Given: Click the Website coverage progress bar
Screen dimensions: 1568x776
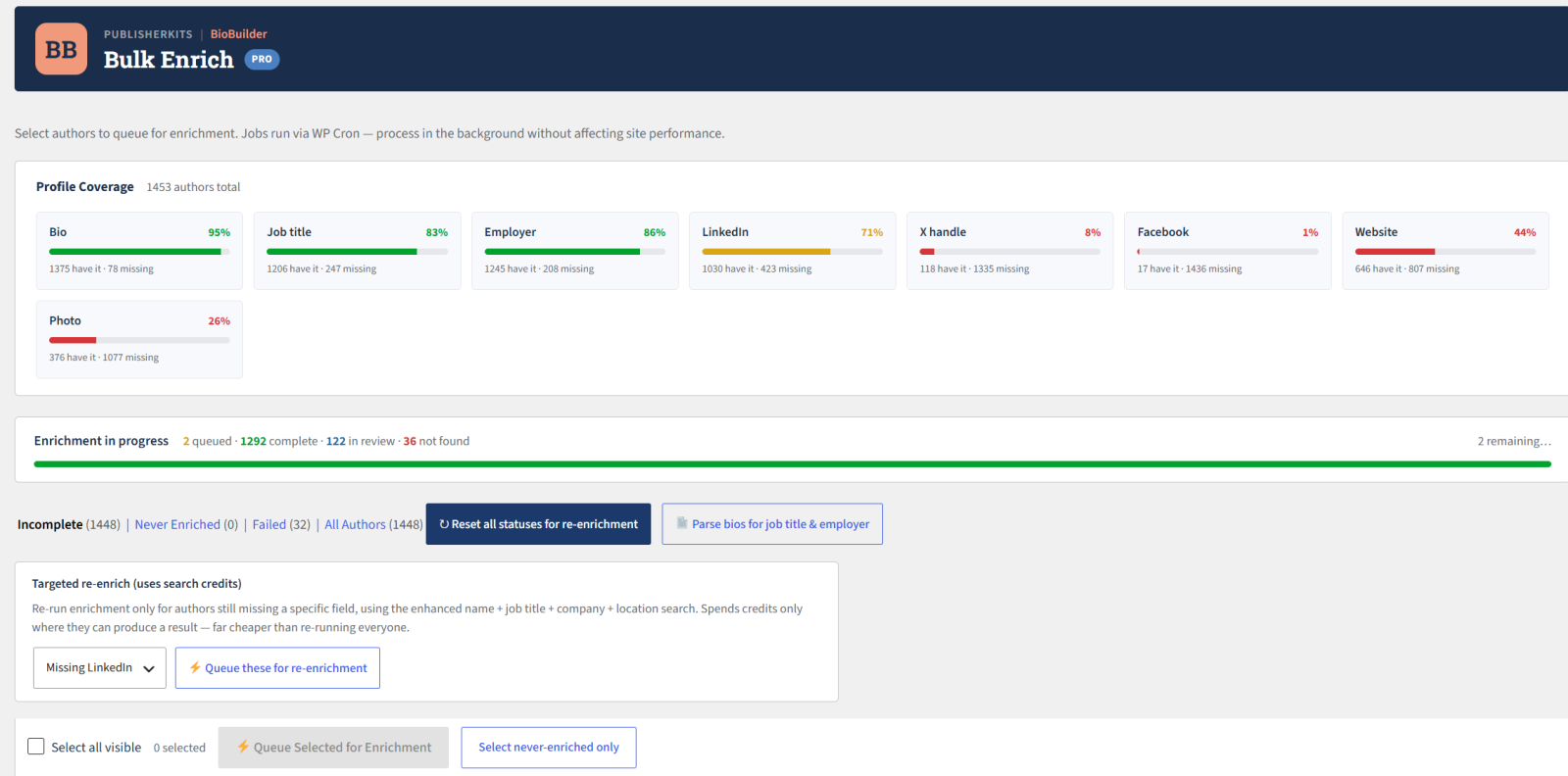Looking at the screenshot, I should click(x=1445, y=252).
